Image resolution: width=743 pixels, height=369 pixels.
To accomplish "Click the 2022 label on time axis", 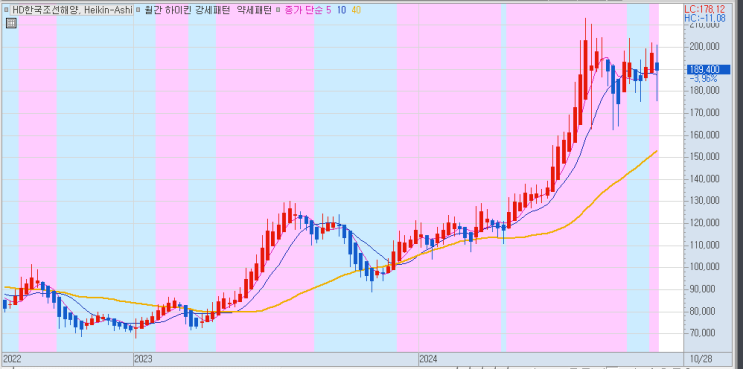I will point(12,358).
